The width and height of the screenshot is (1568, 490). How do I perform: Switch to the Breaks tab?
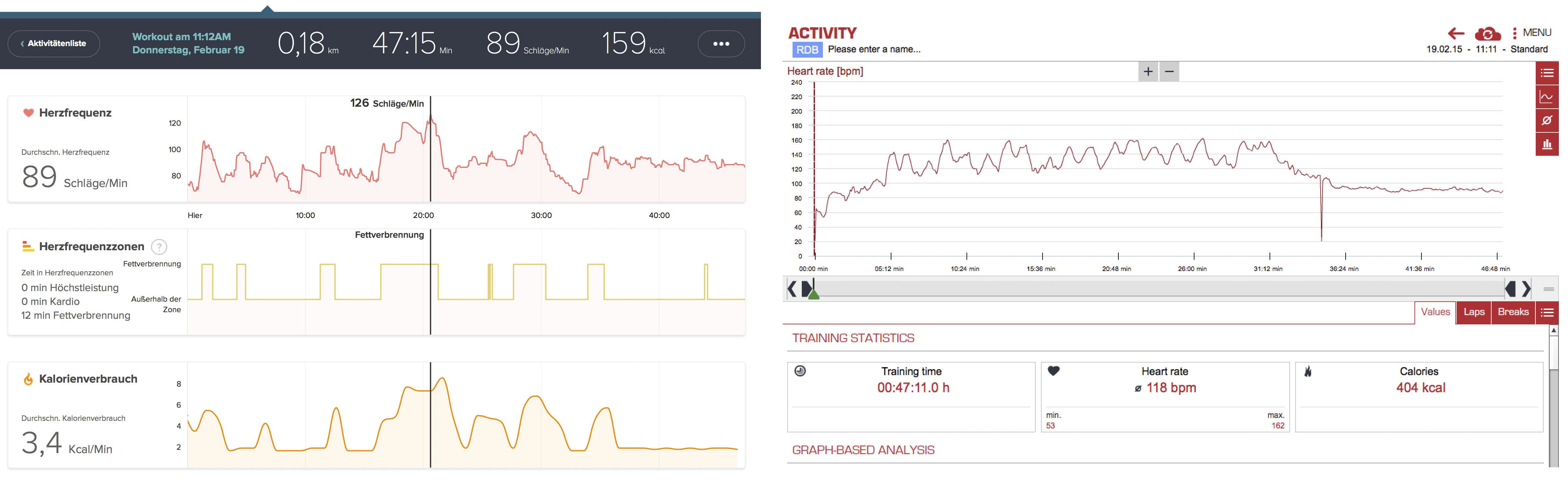[x=1513, y=312]
